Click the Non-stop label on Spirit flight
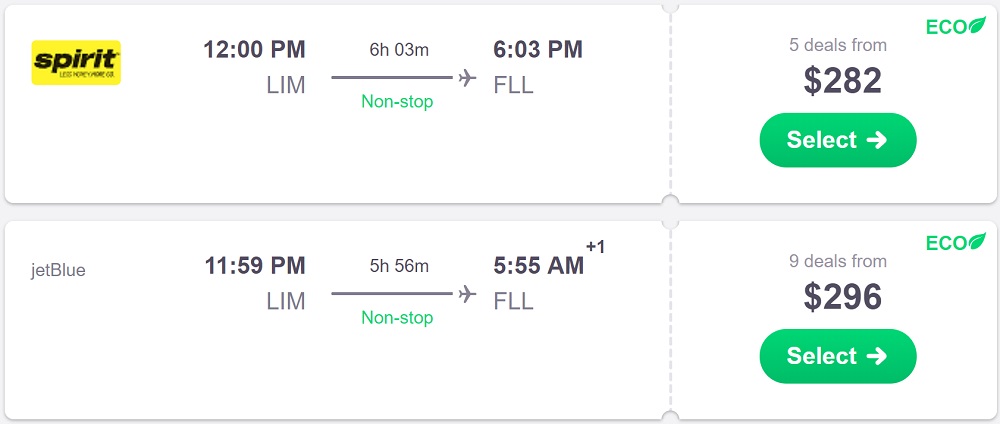Image resolution: width=1000 pixels, height=424 pixels. [x=397, y=101]
